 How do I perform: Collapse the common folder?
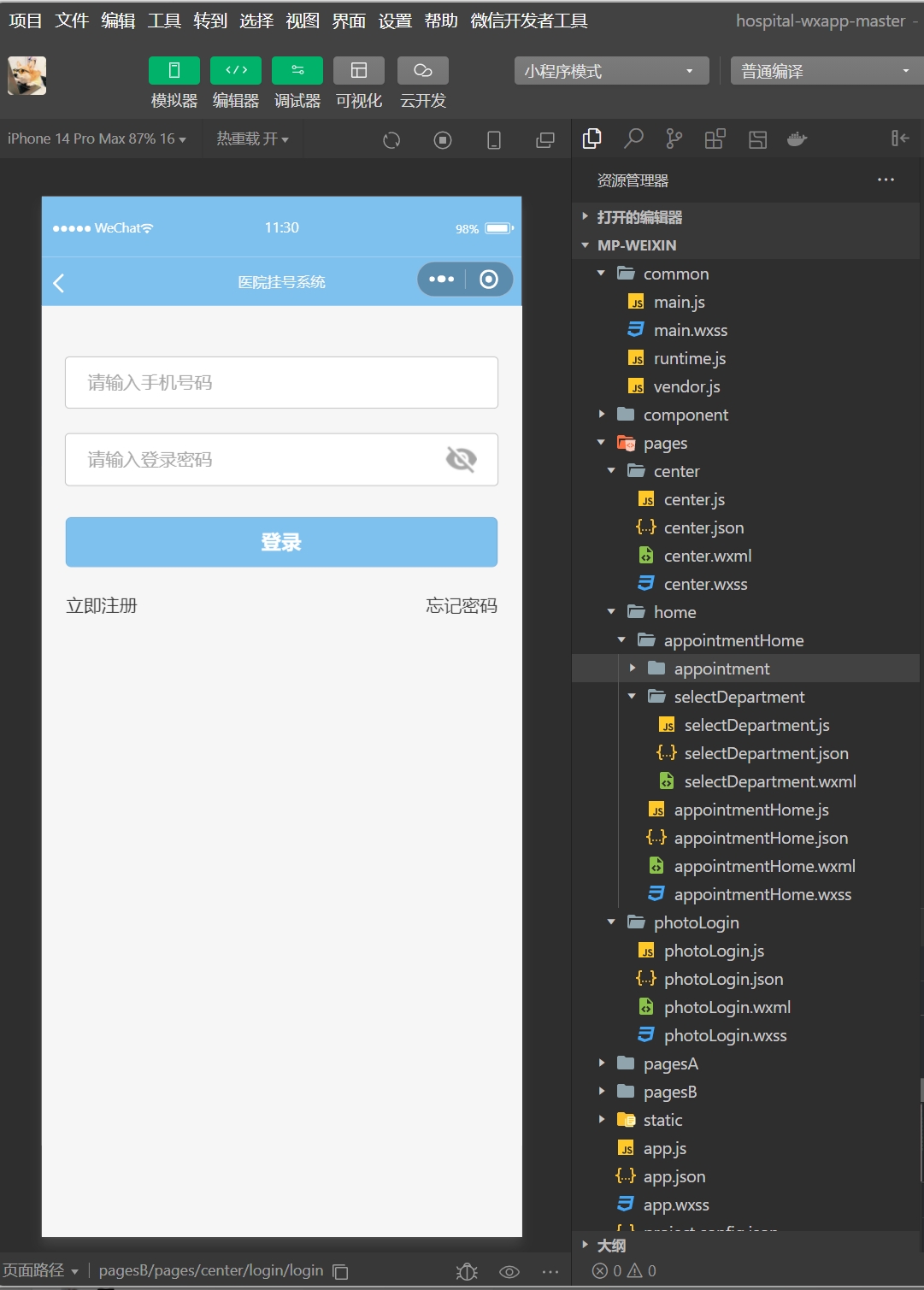click(x=745, y=274)
